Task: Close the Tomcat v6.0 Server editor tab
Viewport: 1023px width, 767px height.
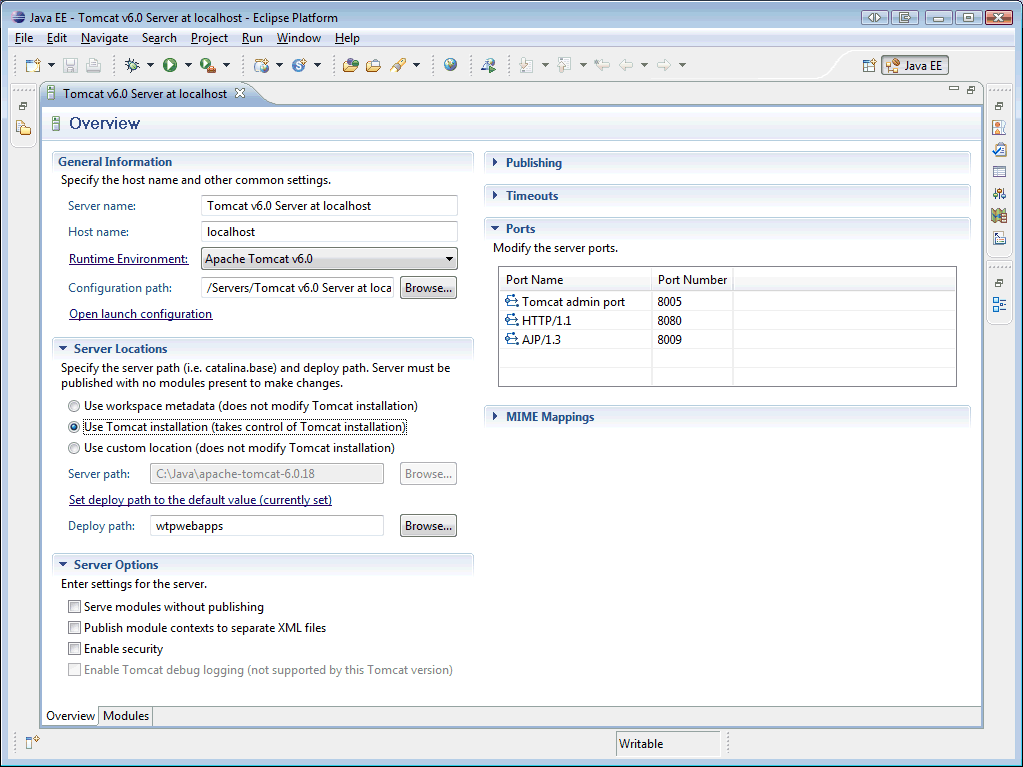Action: point(240,93)
